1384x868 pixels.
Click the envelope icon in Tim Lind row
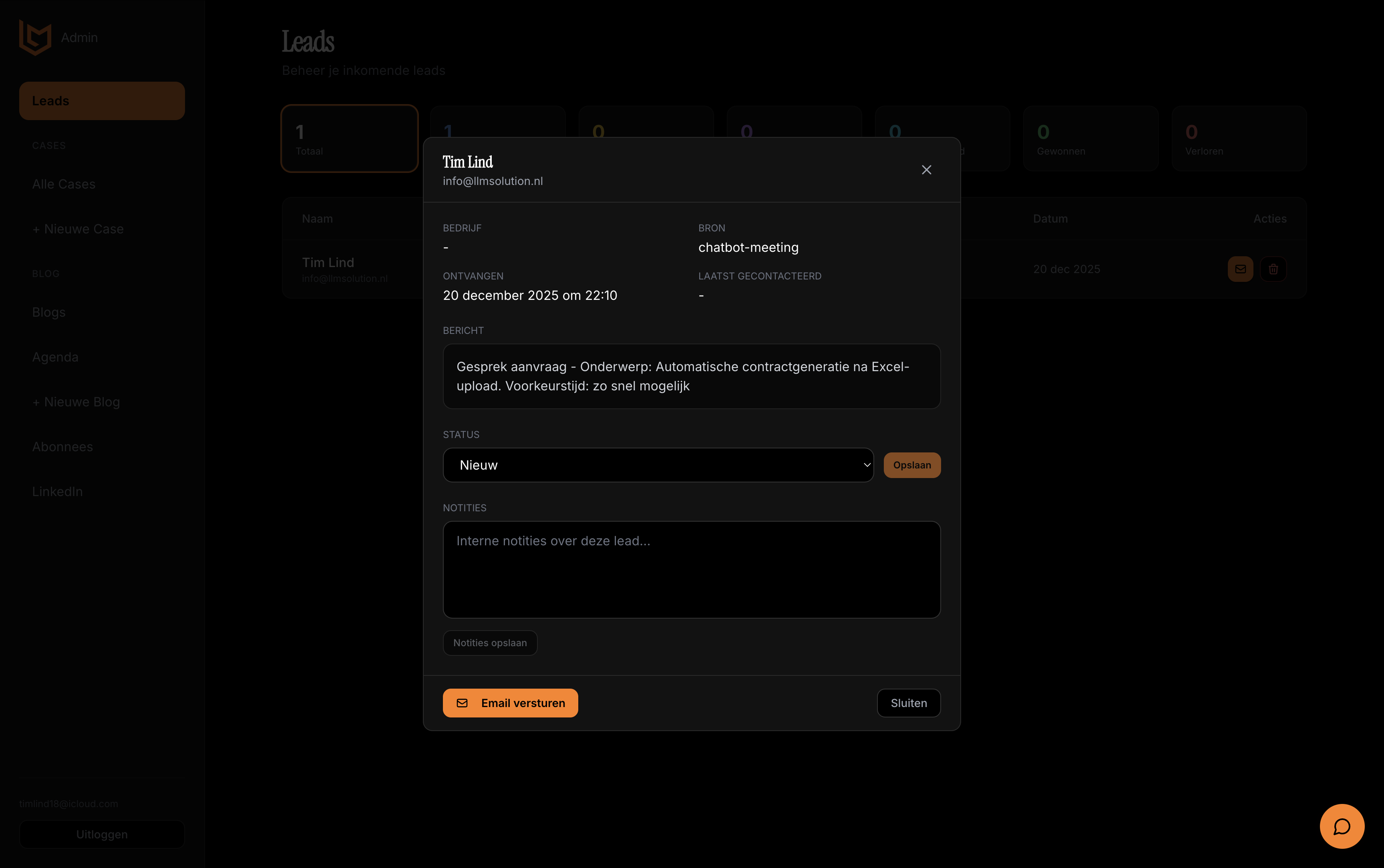click(x=1240, y=269)
